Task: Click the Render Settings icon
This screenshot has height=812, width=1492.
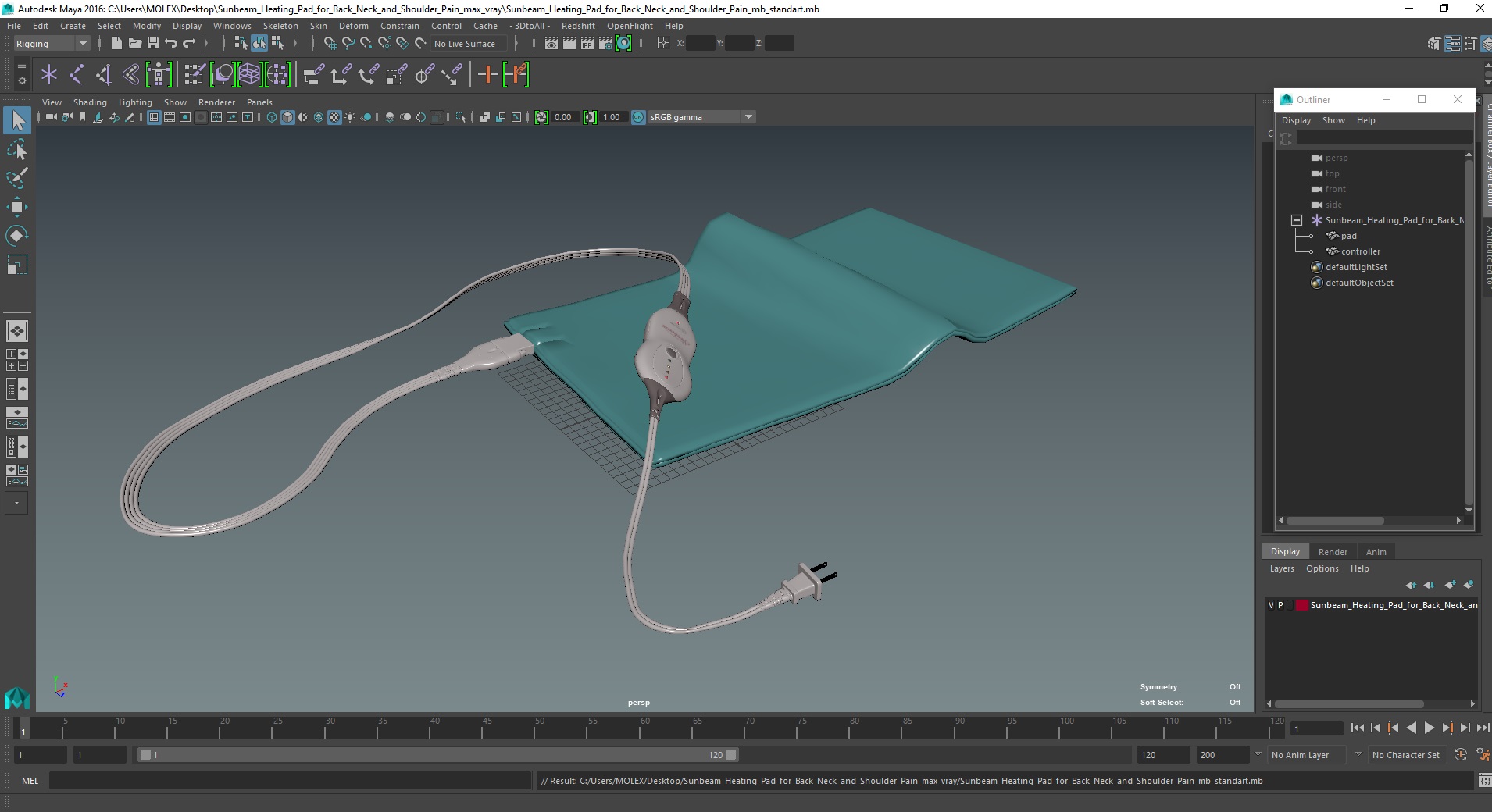Action: (605, 44)
